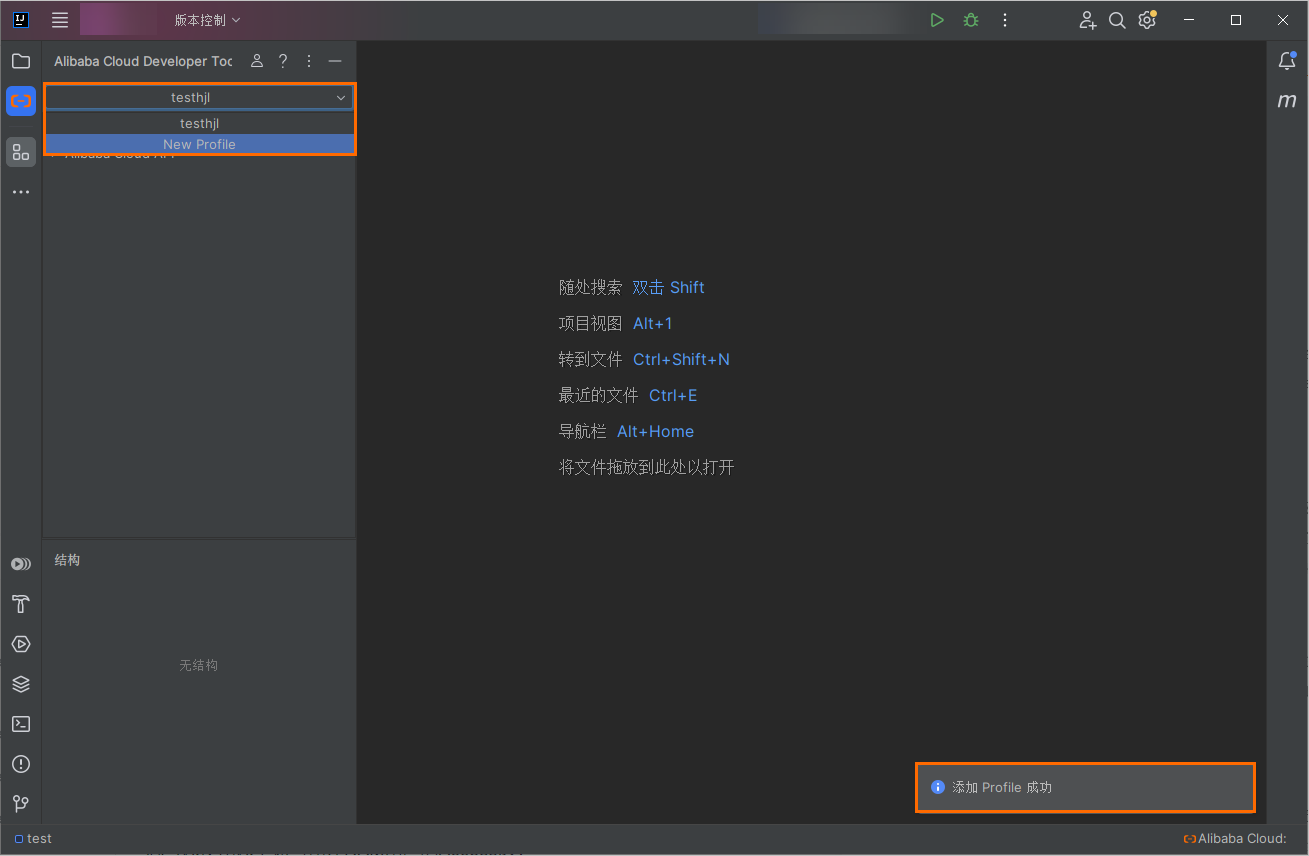
Task: Open the Maven tool window icon
Action: (1287, 101)
